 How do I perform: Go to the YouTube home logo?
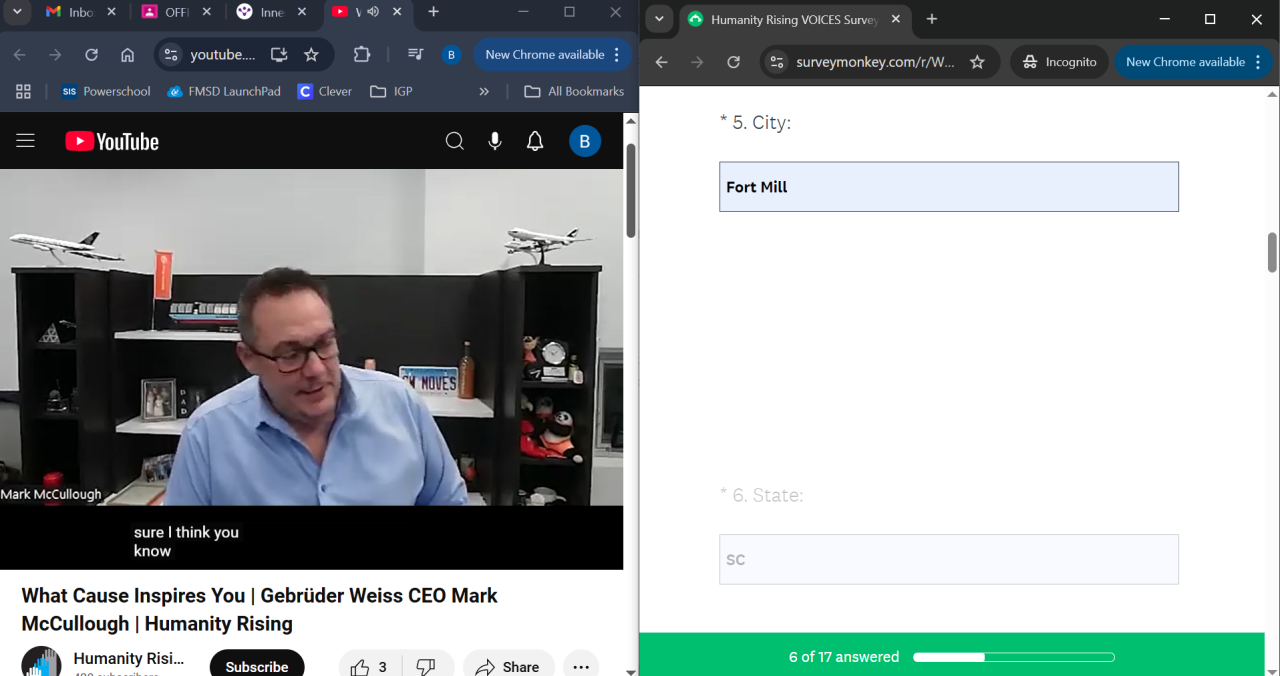coord(112,142)
